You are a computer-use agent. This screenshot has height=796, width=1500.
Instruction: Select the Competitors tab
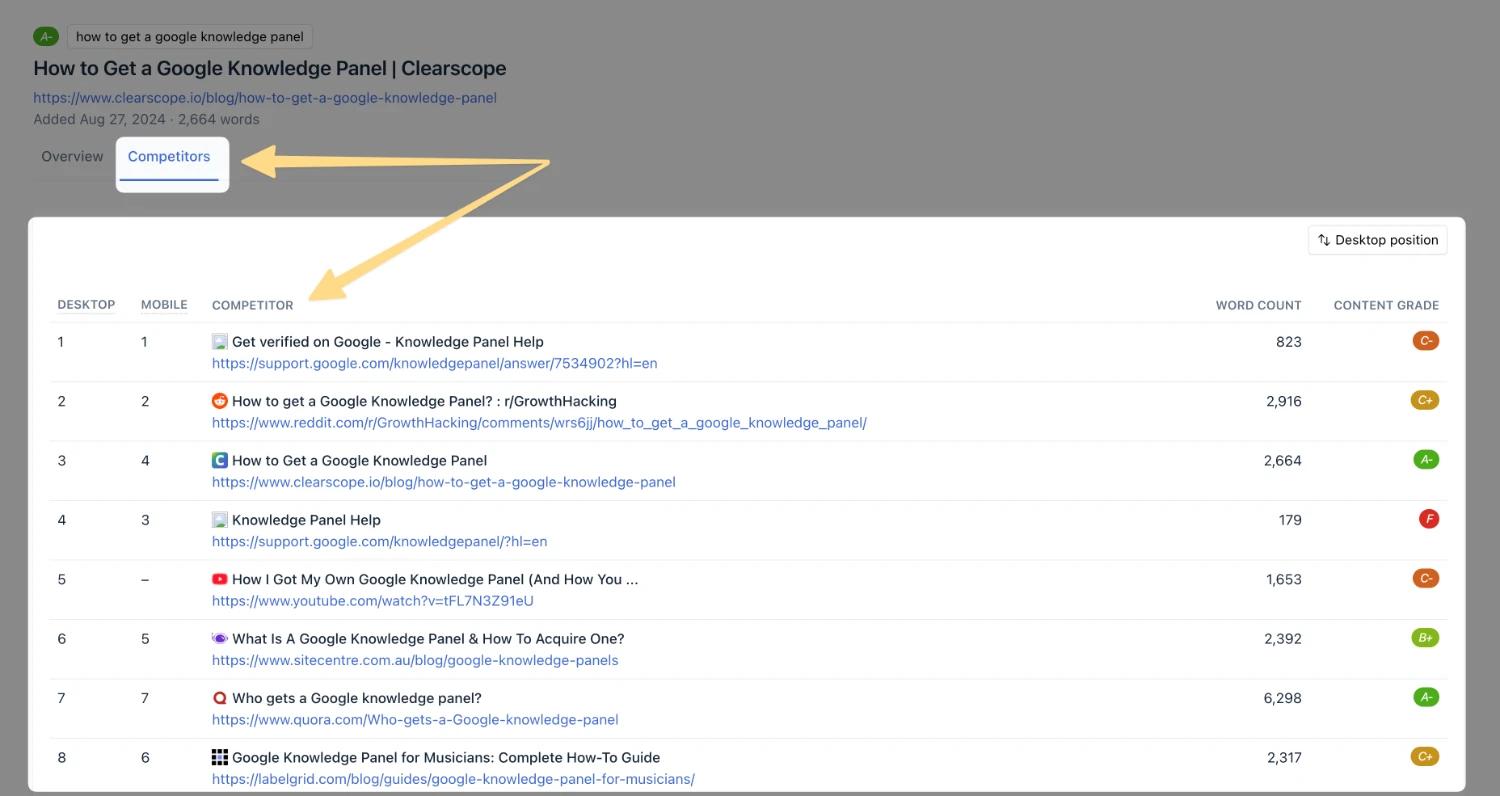click(169, 157)
